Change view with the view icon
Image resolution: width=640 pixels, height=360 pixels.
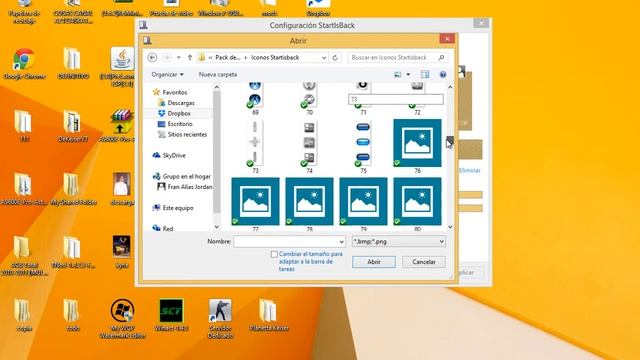pyautogui.click(x=397, y=75)
